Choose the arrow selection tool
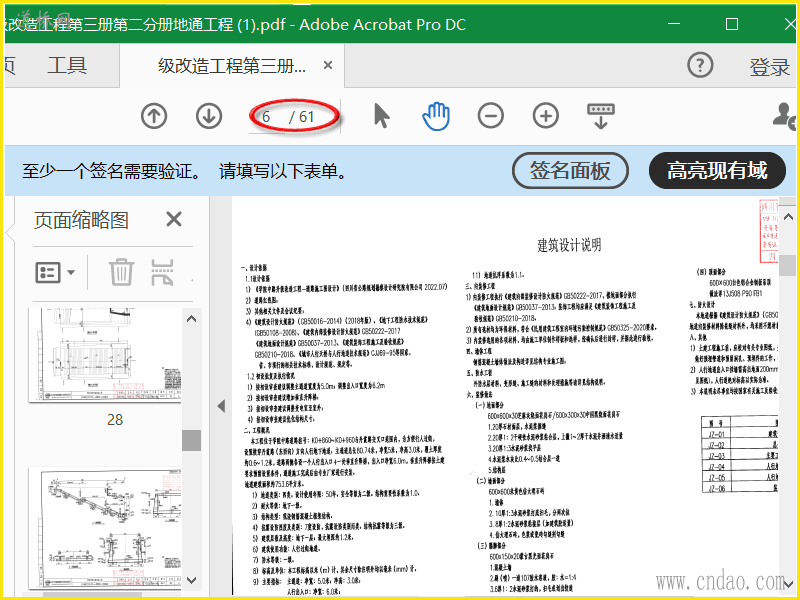Screen dimensions: 800x600 [381, 116]
